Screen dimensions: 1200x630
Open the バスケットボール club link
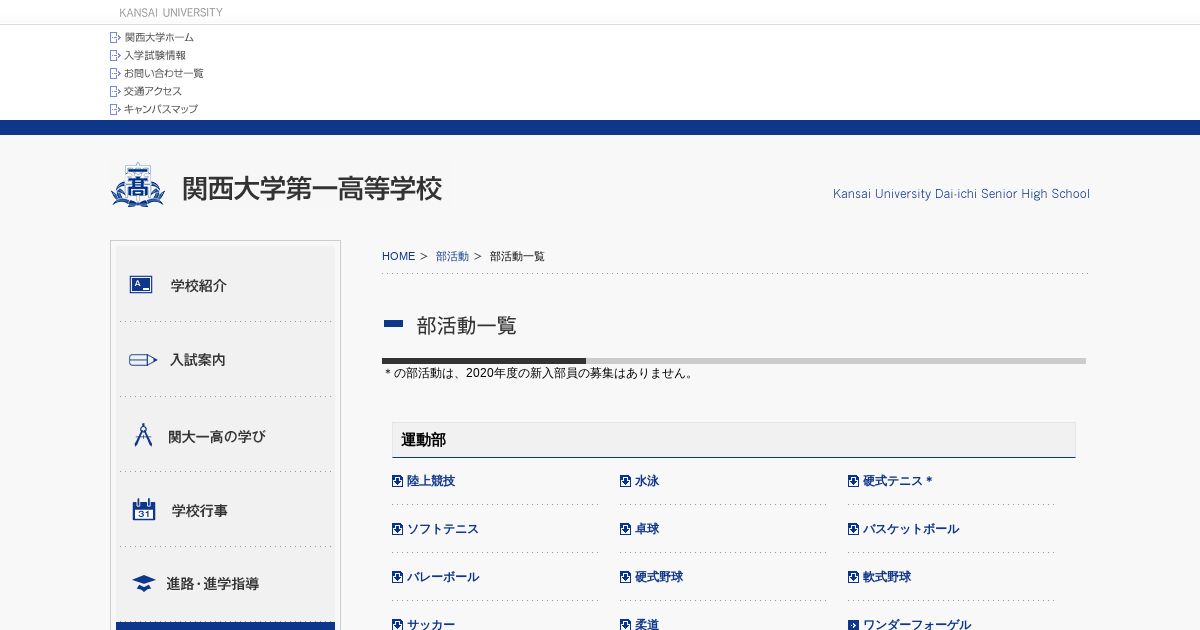[x=911, y=529]
